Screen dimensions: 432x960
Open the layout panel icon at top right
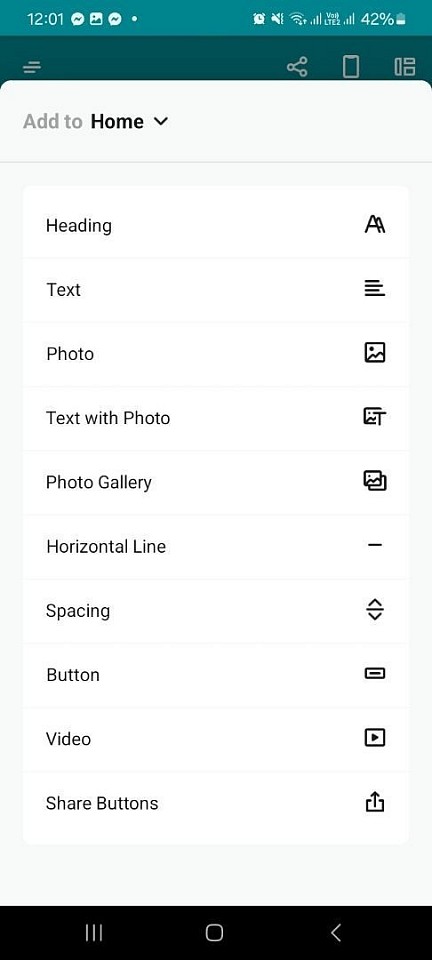pyautogui.click(x=404, y=67)
